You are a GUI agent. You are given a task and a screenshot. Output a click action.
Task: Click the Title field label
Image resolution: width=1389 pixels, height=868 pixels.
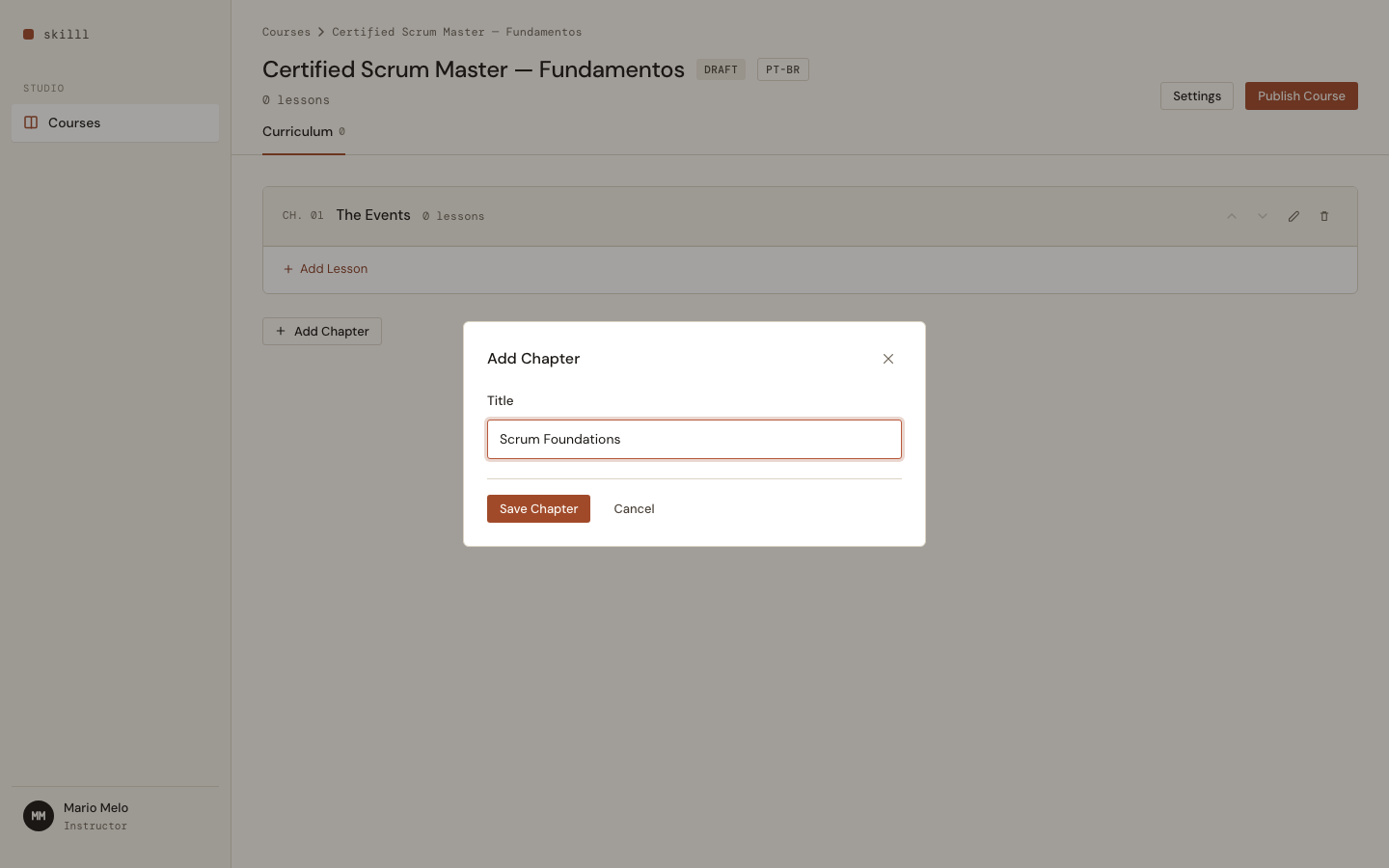pyautogui.click(x=501, y=400)
